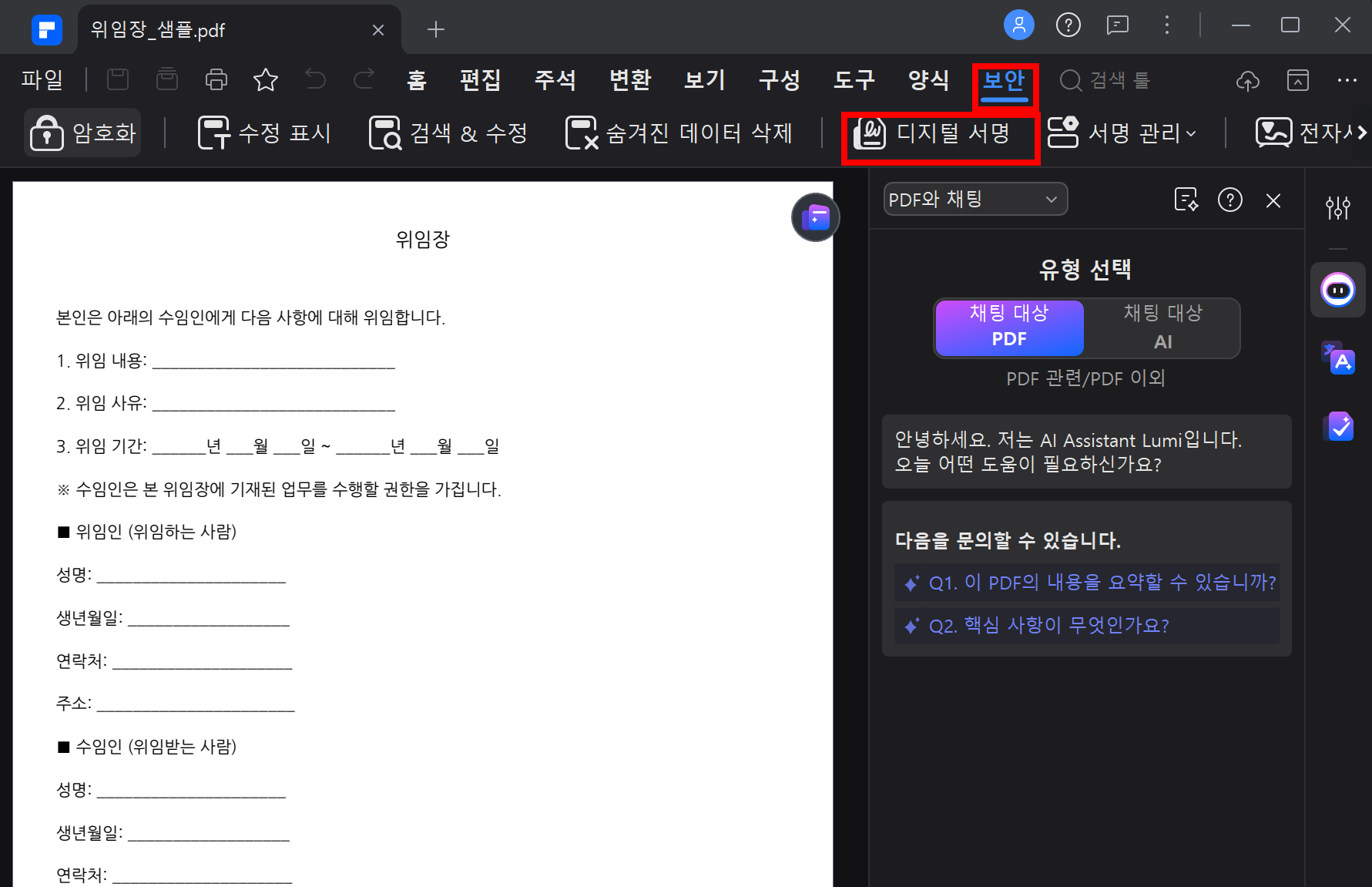Toggle the AI Lumi chat sidebar panel
This screenshot has width=1372, height=887.
1338,291
